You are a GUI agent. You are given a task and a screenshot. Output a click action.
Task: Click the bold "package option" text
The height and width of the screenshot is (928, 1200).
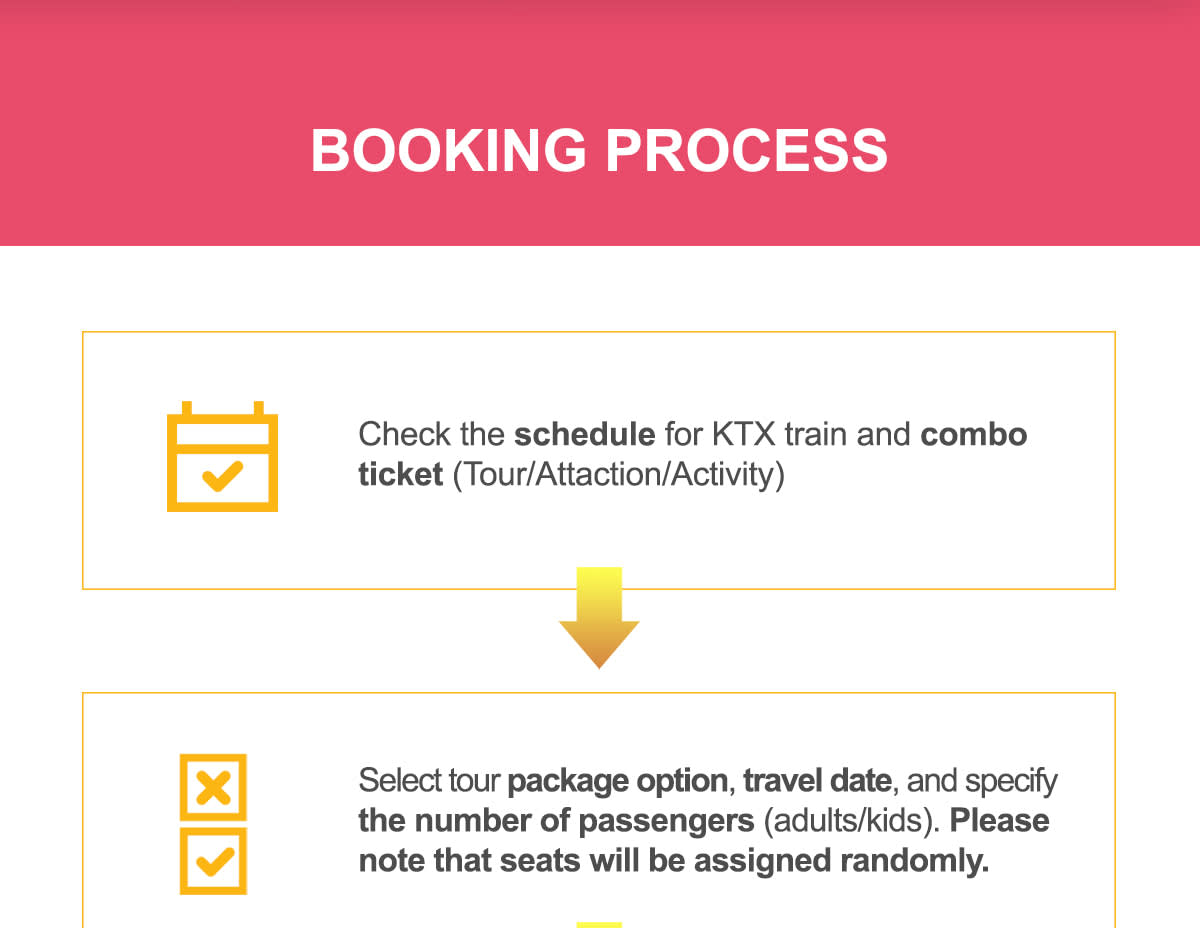pos(617,780)
